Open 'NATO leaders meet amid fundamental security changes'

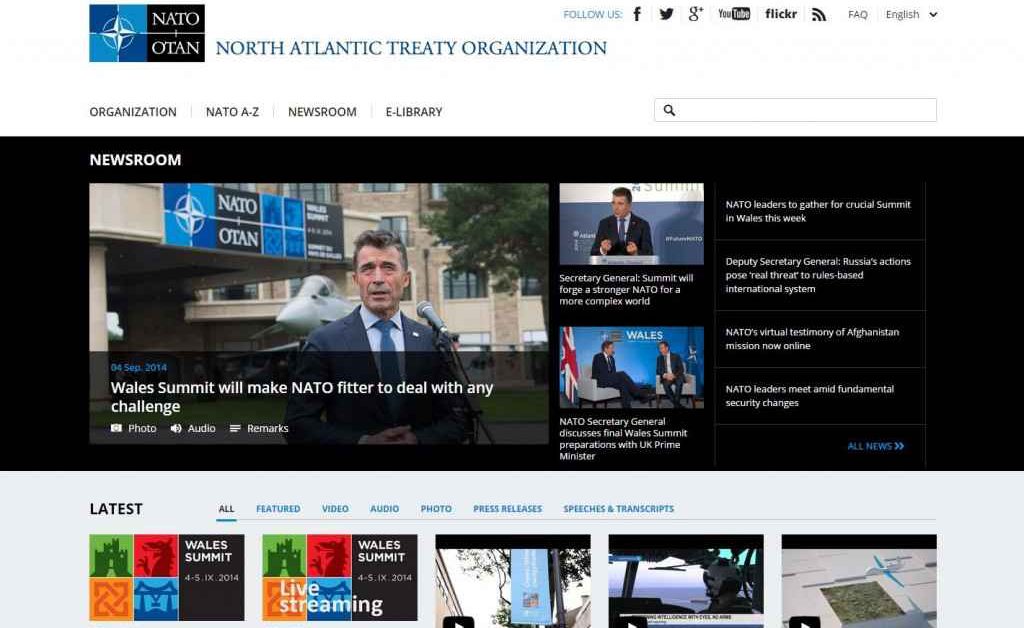coord(809,396)
